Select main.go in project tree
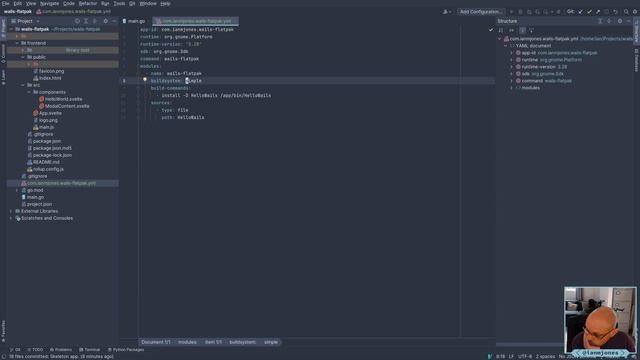Image resolution: width=640 pixels, height=360 pixels. 33,197
